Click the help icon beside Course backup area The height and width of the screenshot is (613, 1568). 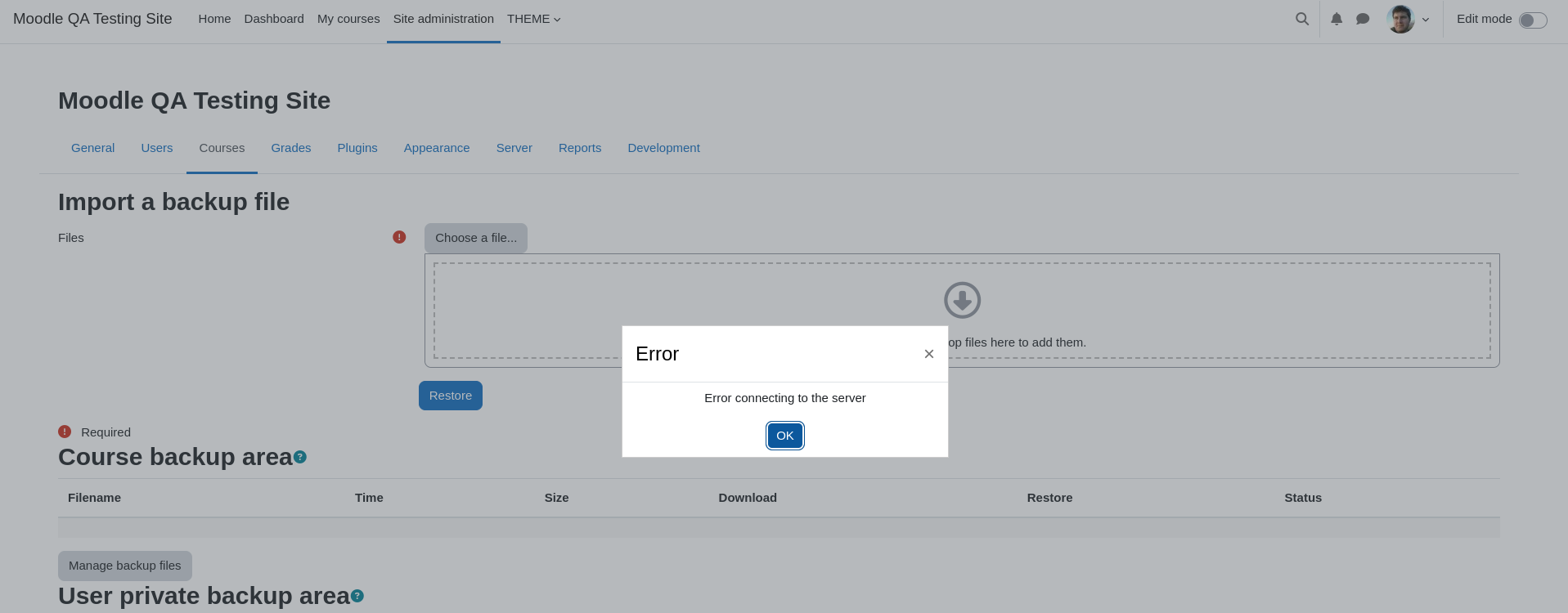pyautogui.click(x=300, y=457)
